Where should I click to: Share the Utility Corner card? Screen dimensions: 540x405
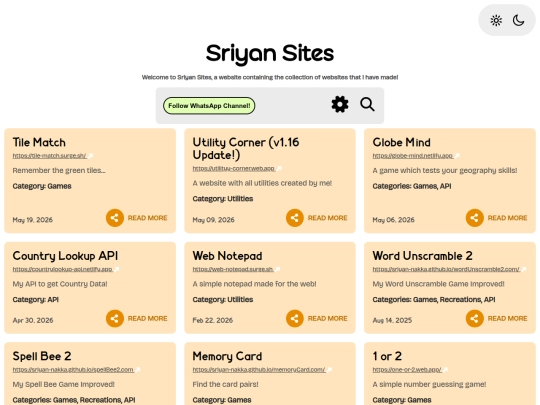[294, 218]
